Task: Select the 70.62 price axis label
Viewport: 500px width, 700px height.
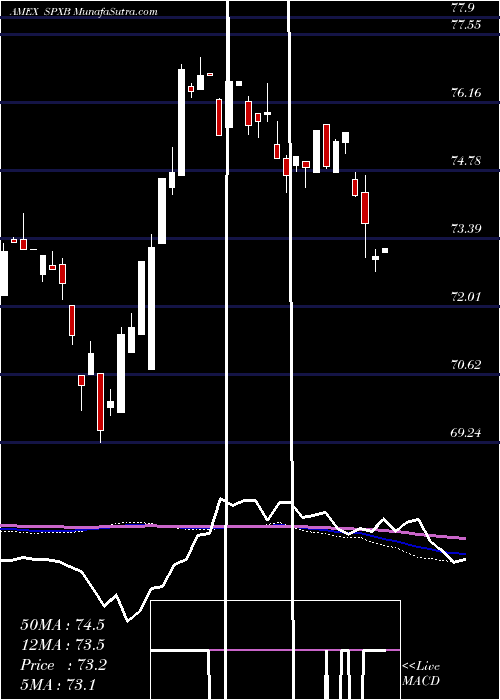Action: (x=466, y=365)
